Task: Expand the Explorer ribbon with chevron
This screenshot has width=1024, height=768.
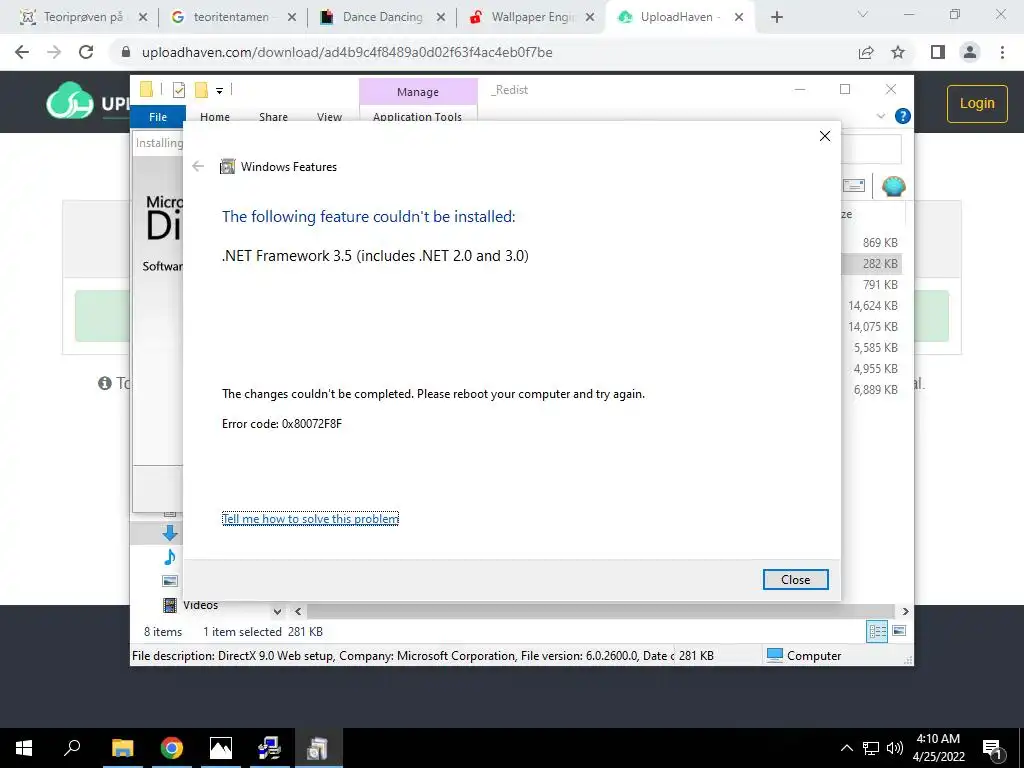Action: coord(880,116)
